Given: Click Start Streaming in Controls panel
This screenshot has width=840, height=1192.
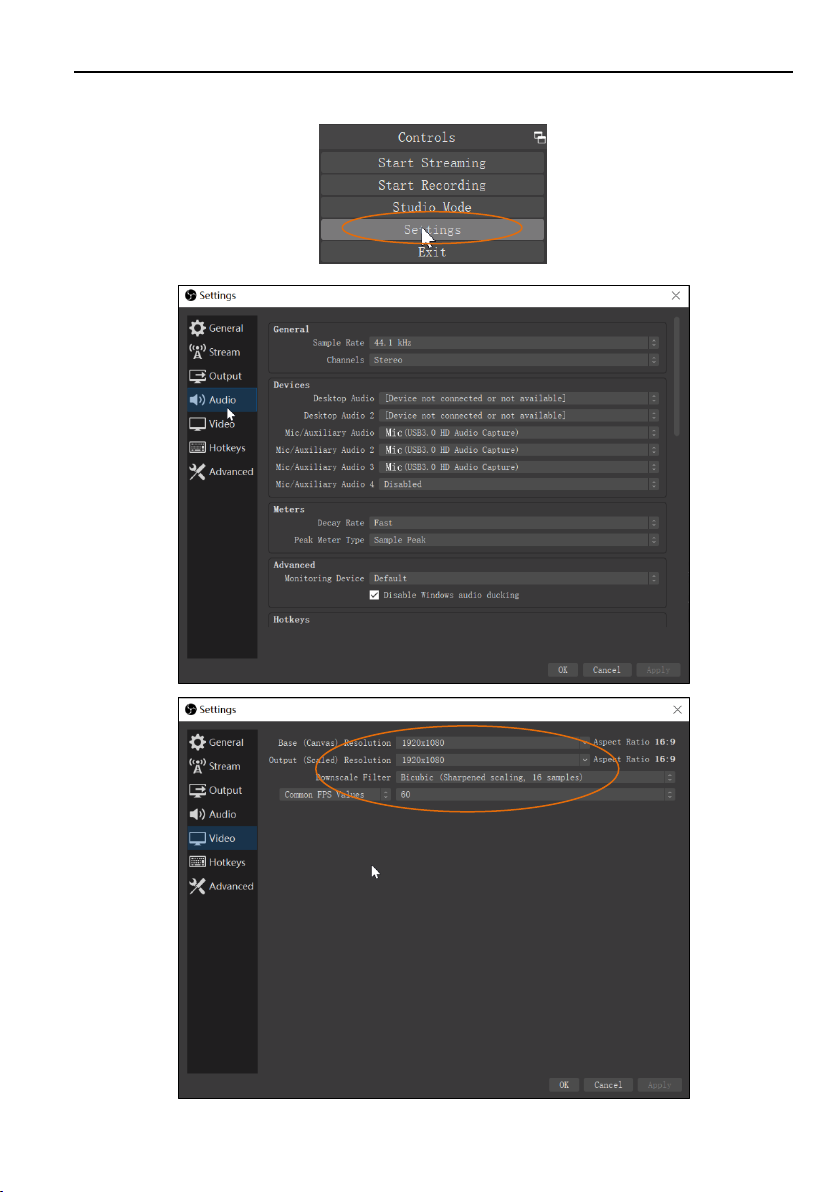Looking at the screenshot, I should click(432, 163).
